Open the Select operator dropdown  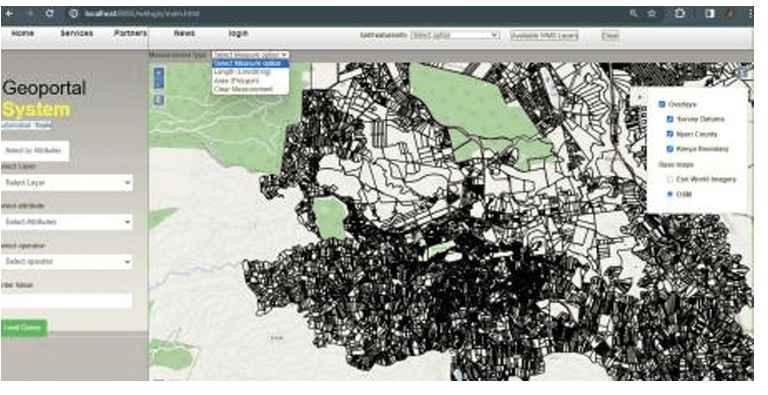coord(67,262)
